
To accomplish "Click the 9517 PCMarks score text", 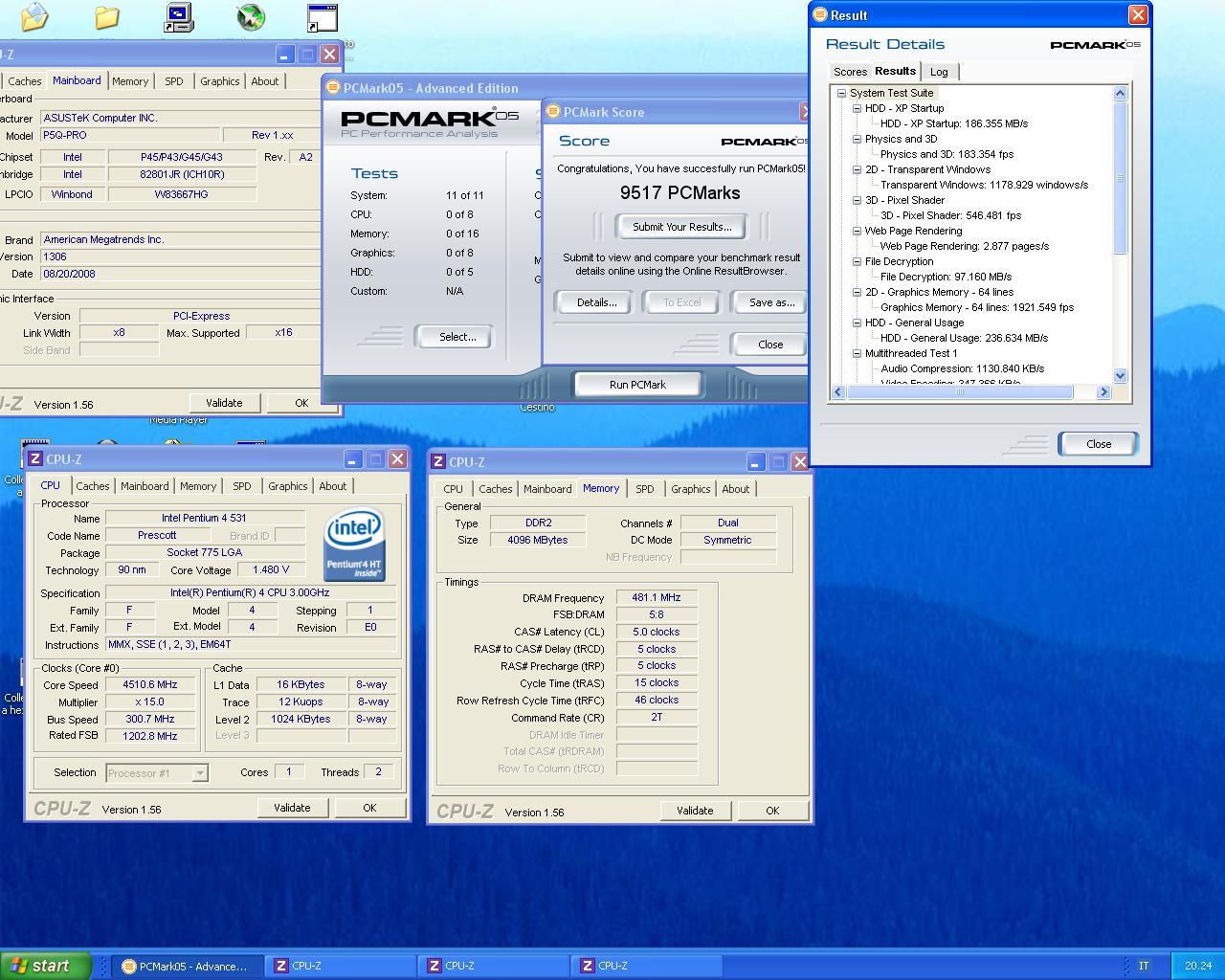I will pyautogui.click(x=679, y=193).
